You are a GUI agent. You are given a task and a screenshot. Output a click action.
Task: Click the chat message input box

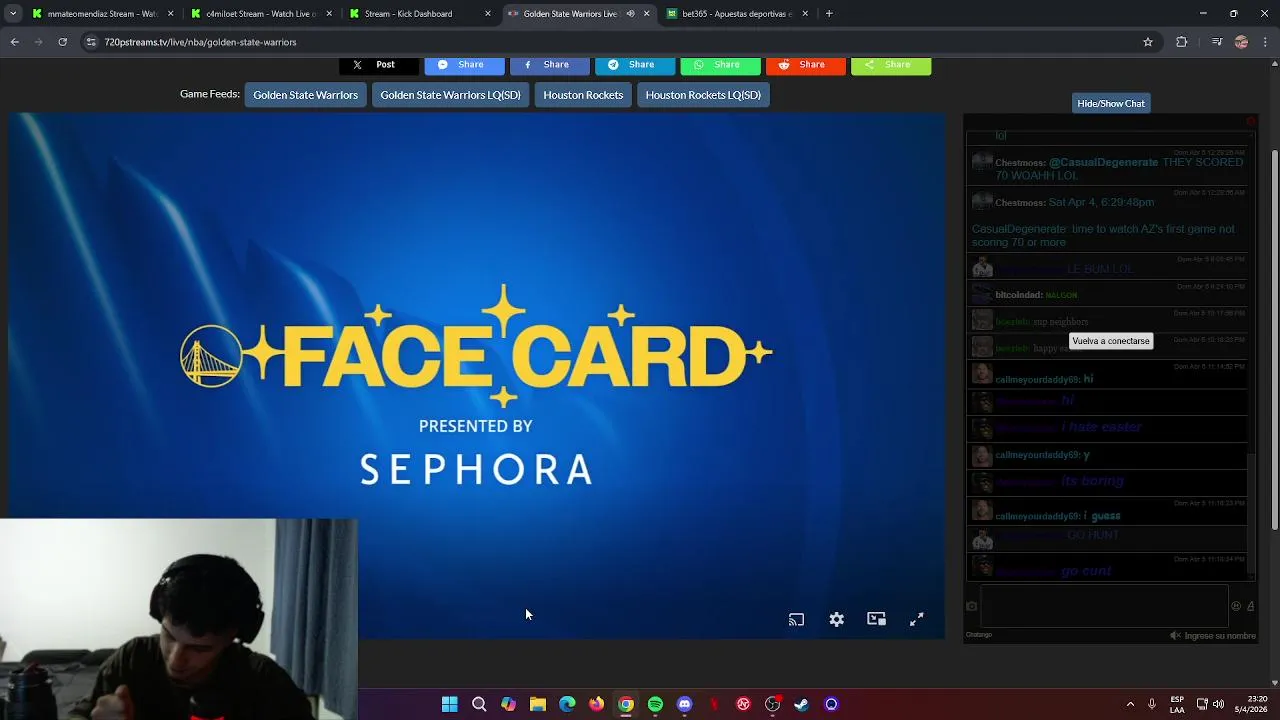pos(1104,606)
